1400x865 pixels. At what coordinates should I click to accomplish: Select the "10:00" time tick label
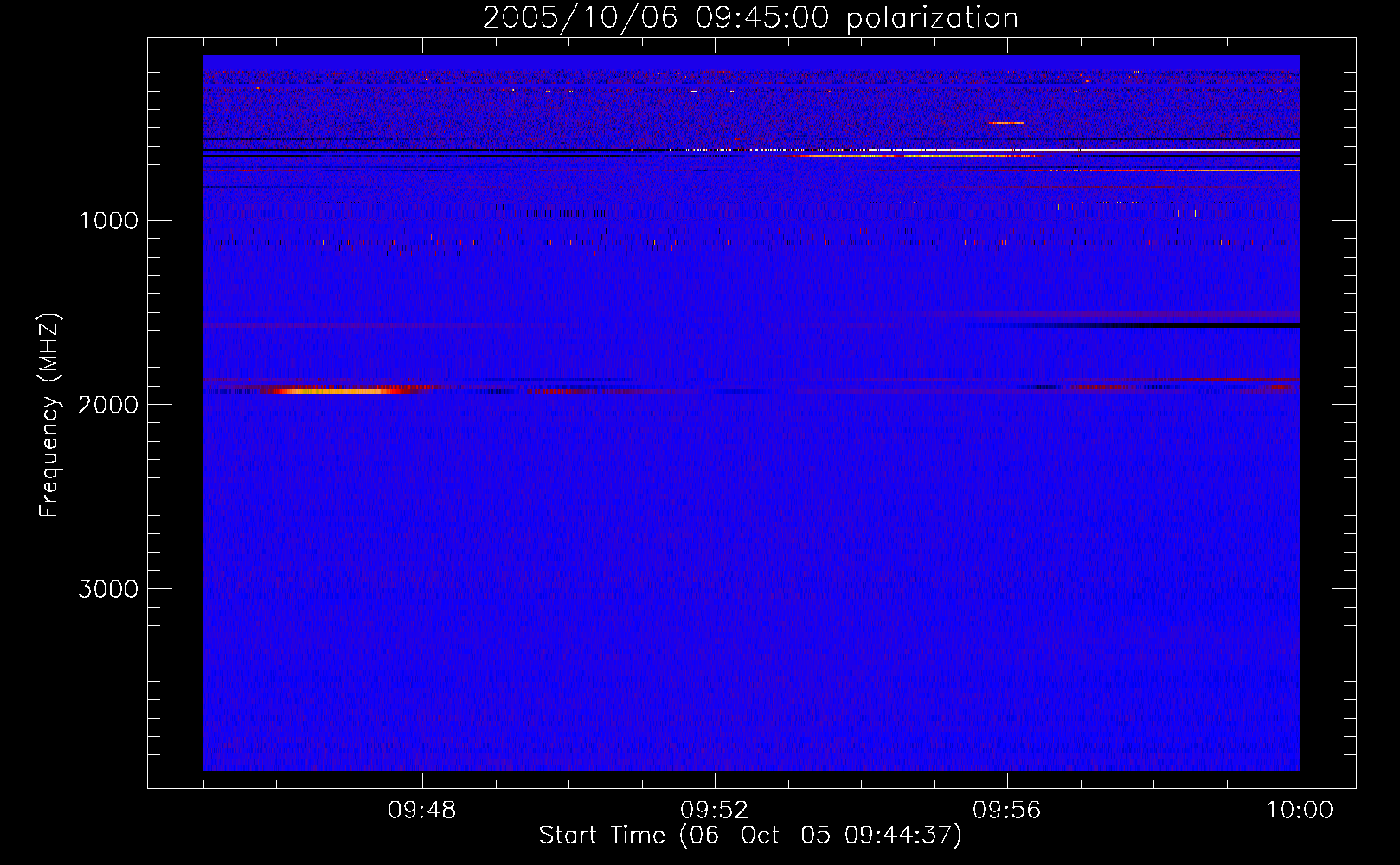tap(1300, 811)
